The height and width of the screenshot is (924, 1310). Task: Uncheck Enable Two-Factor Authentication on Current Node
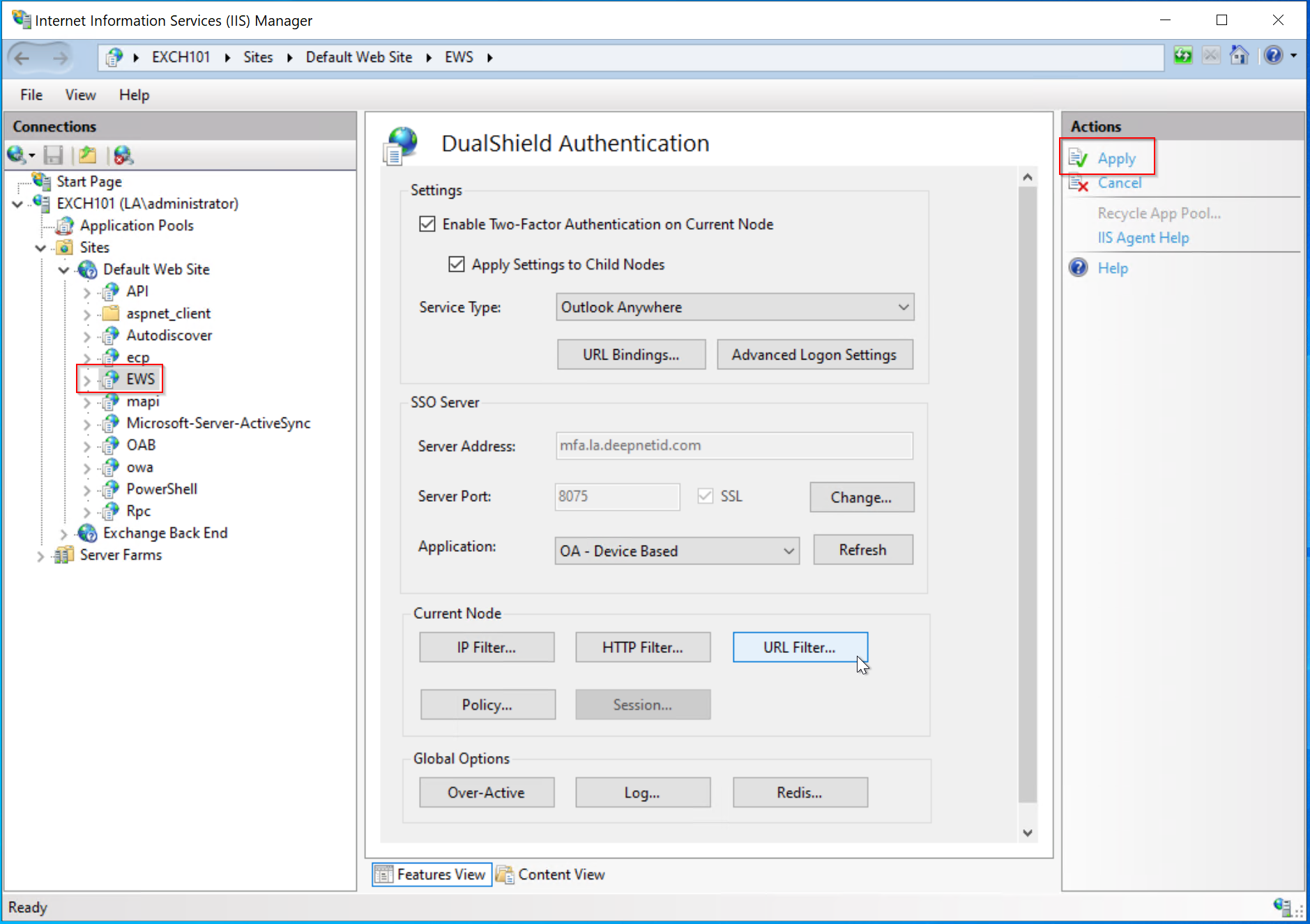point(427,224)
